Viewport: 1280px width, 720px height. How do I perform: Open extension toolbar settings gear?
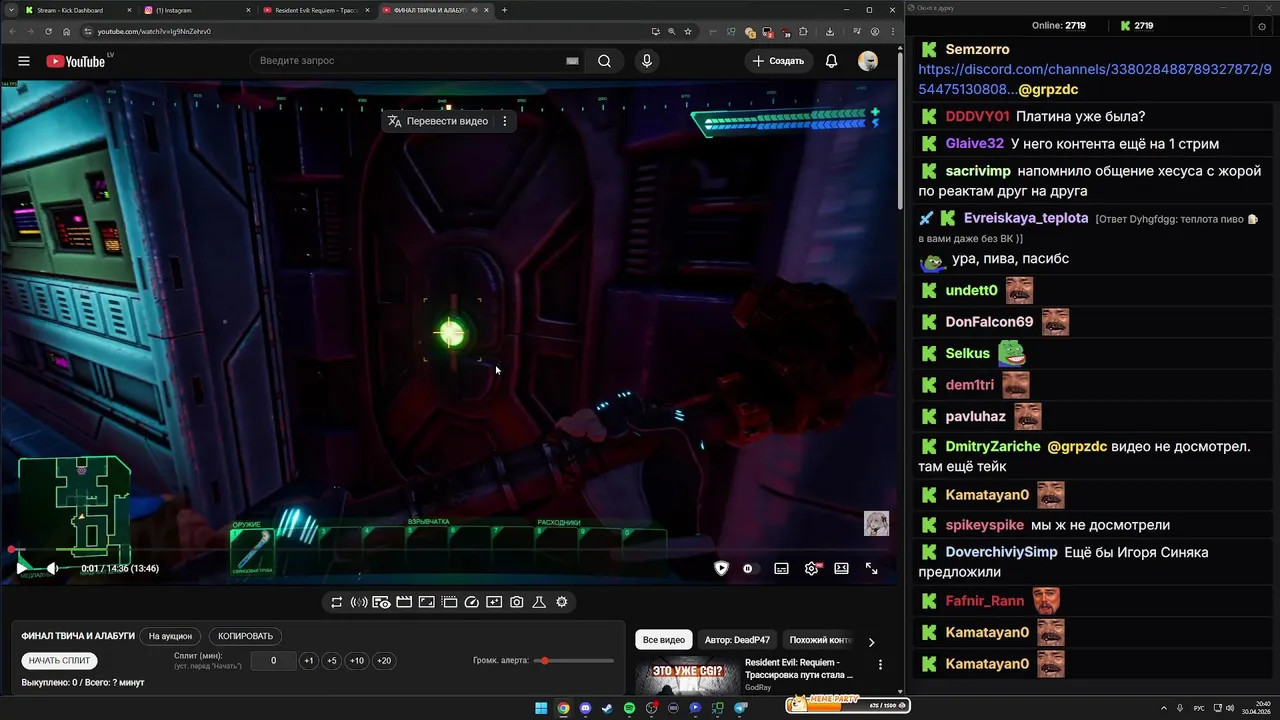point(562,602)
